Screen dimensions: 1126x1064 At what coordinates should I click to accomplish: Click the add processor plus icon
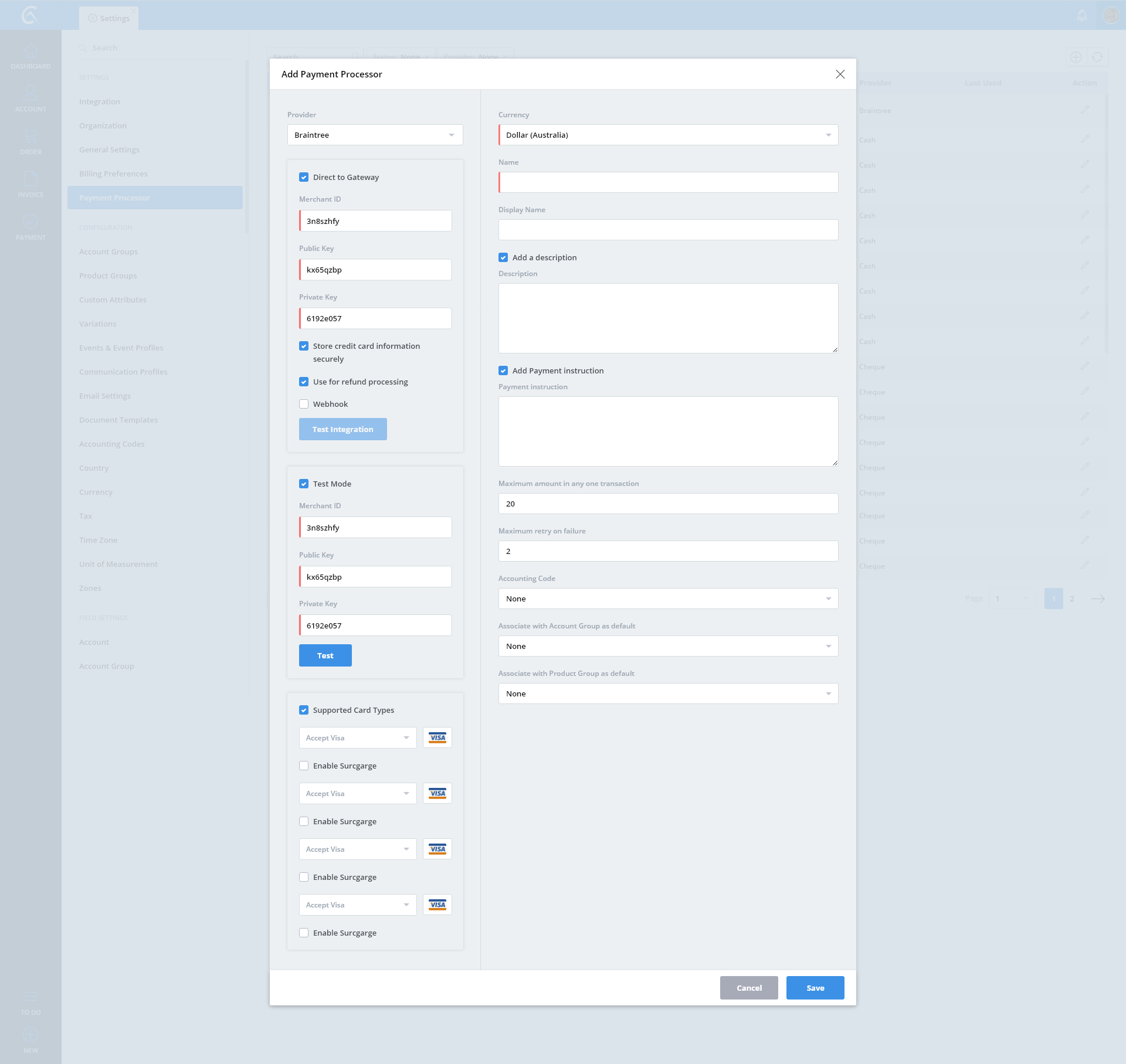coord(1076,57)
